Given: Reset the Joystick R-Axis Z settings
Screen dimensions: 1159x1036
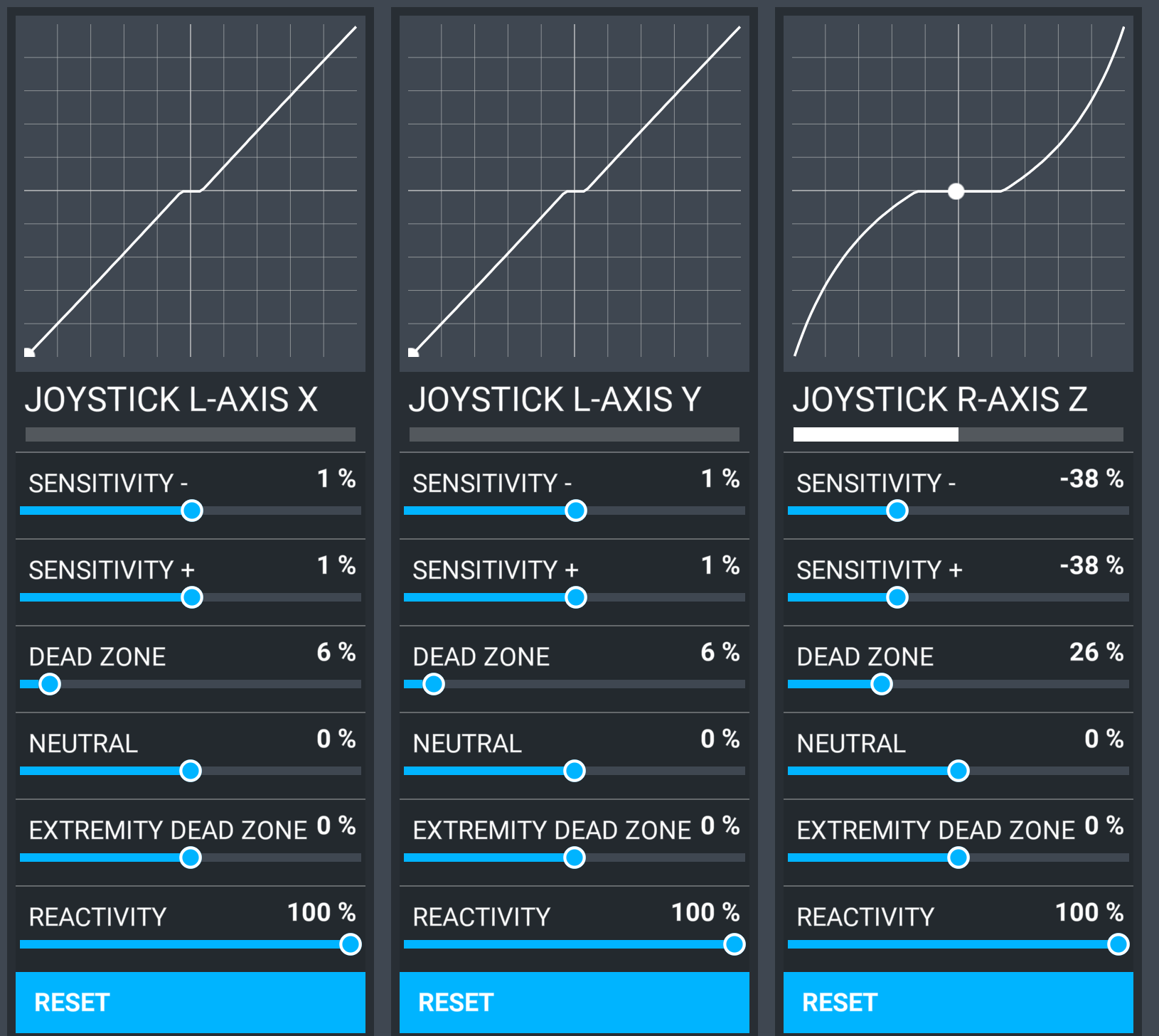Looking at the screenshot, I should pos(958,1002).
